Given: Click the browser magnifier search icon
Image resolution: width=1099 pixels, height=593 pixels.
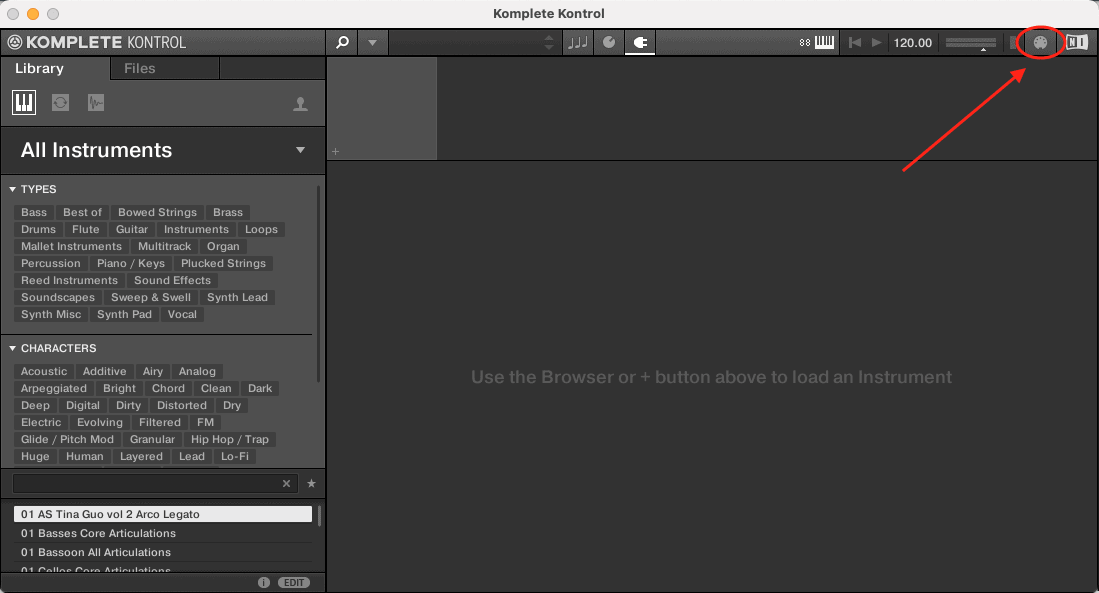Looking at the screenshot, I should (x=342, y=43).
